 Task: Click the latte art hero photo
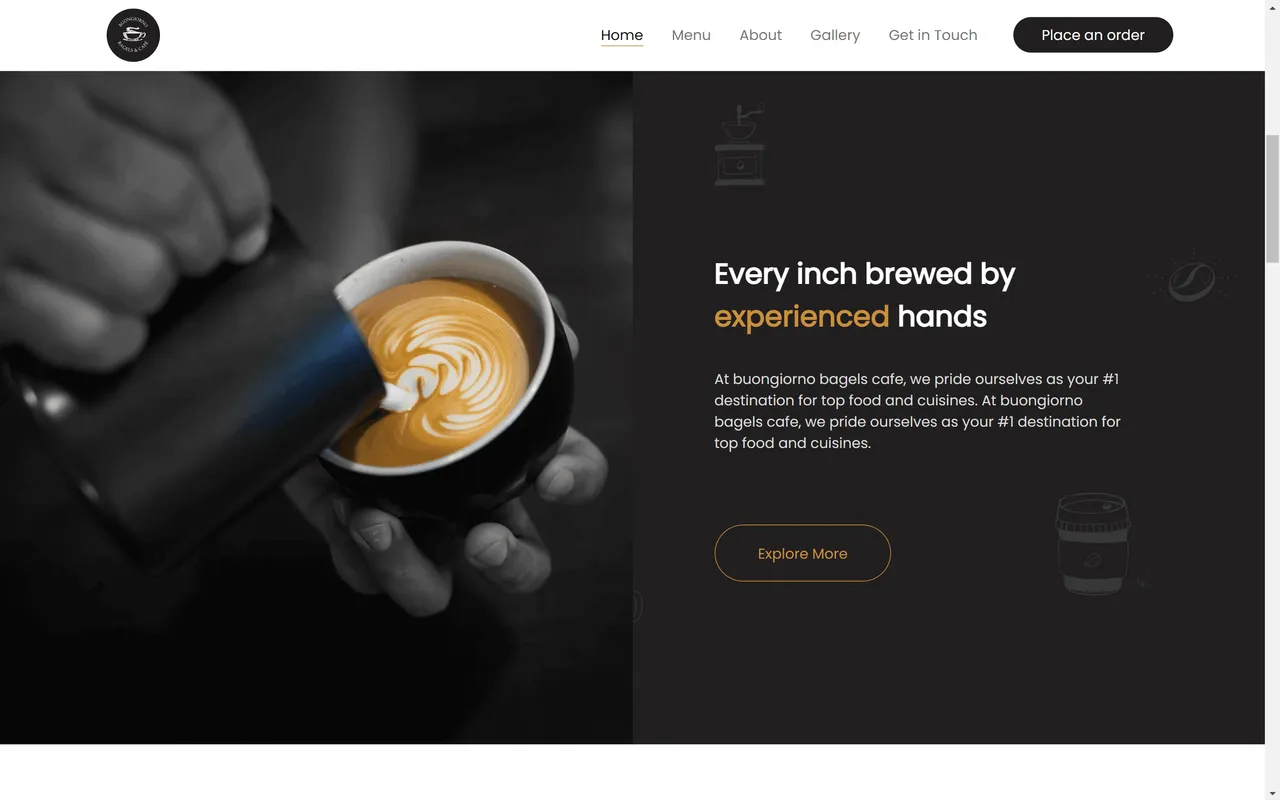[x=316, y=407]
